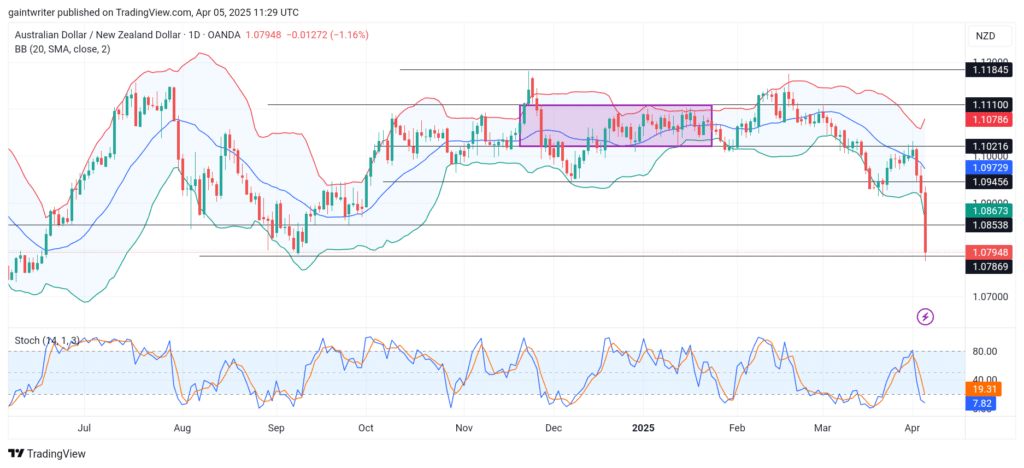Screen dimensions: 1024x468
Task: Click the 1.08538 price label
Action: pyautogui.click(x=989, y=225)
